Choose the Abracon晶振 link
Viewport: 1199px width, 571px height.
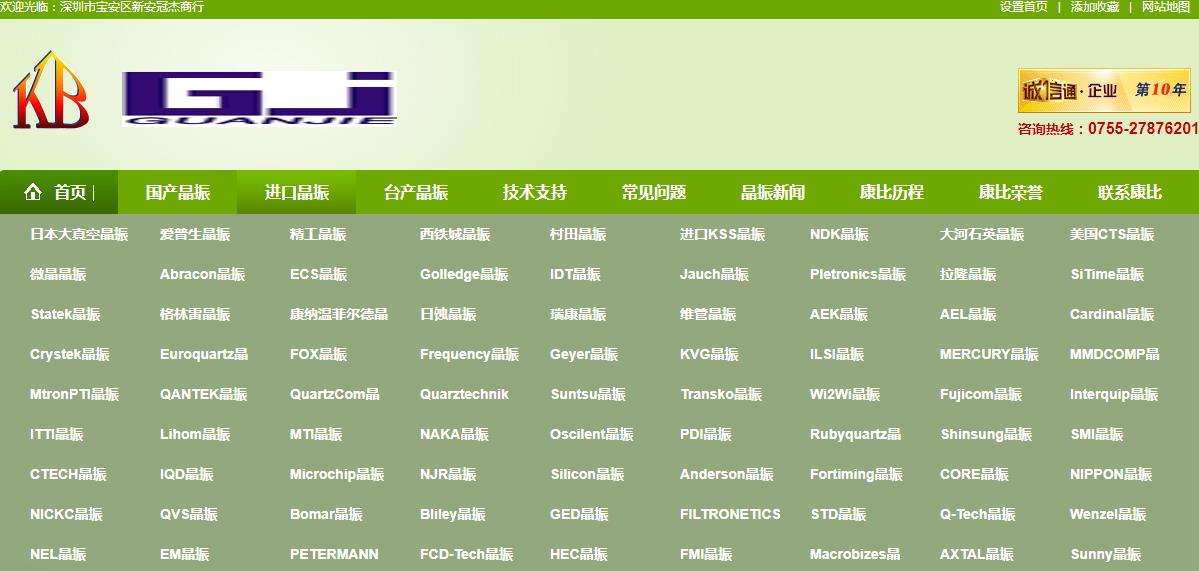pyautogui.click(x=202, y=274)
